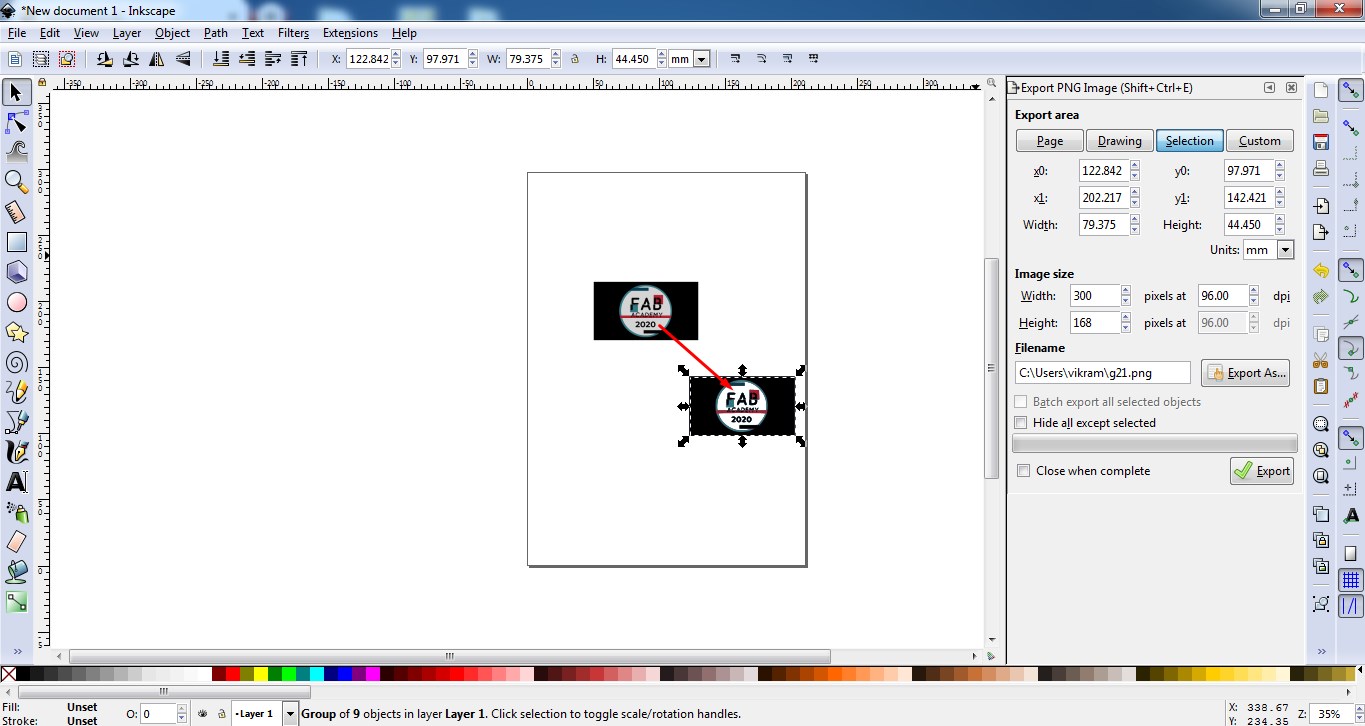1365x726 pixels.
Task: Select the Node edit tool
Action: [16, 123]
